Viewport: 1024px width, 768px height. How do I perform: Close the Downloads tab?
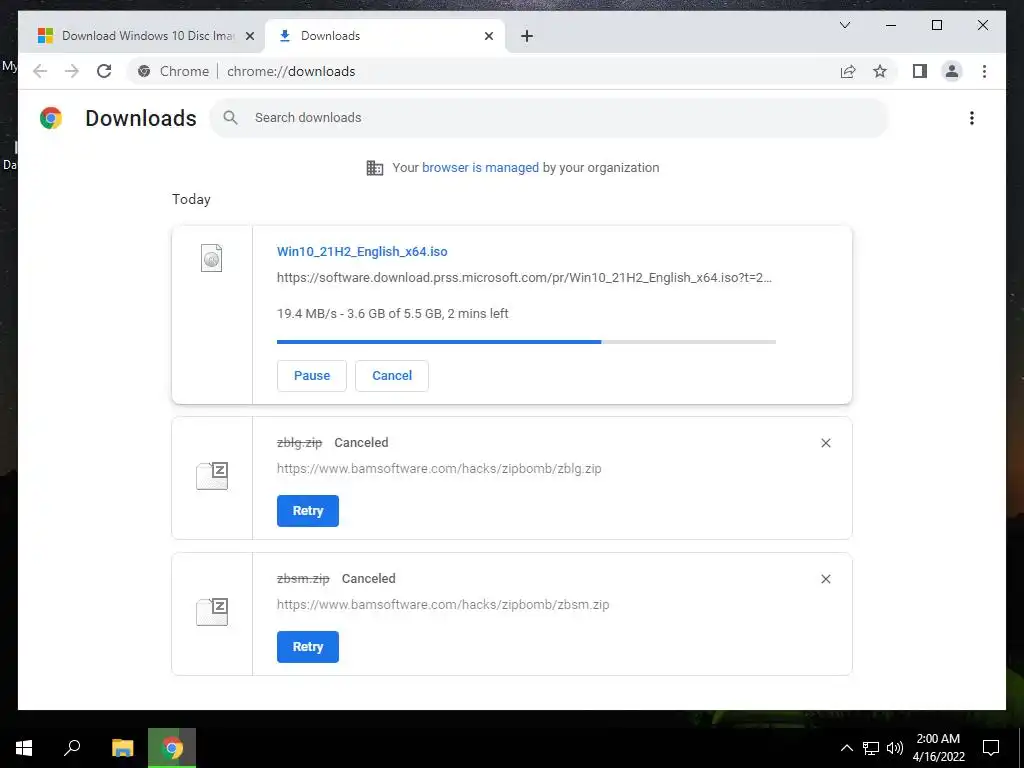[488, 36]
